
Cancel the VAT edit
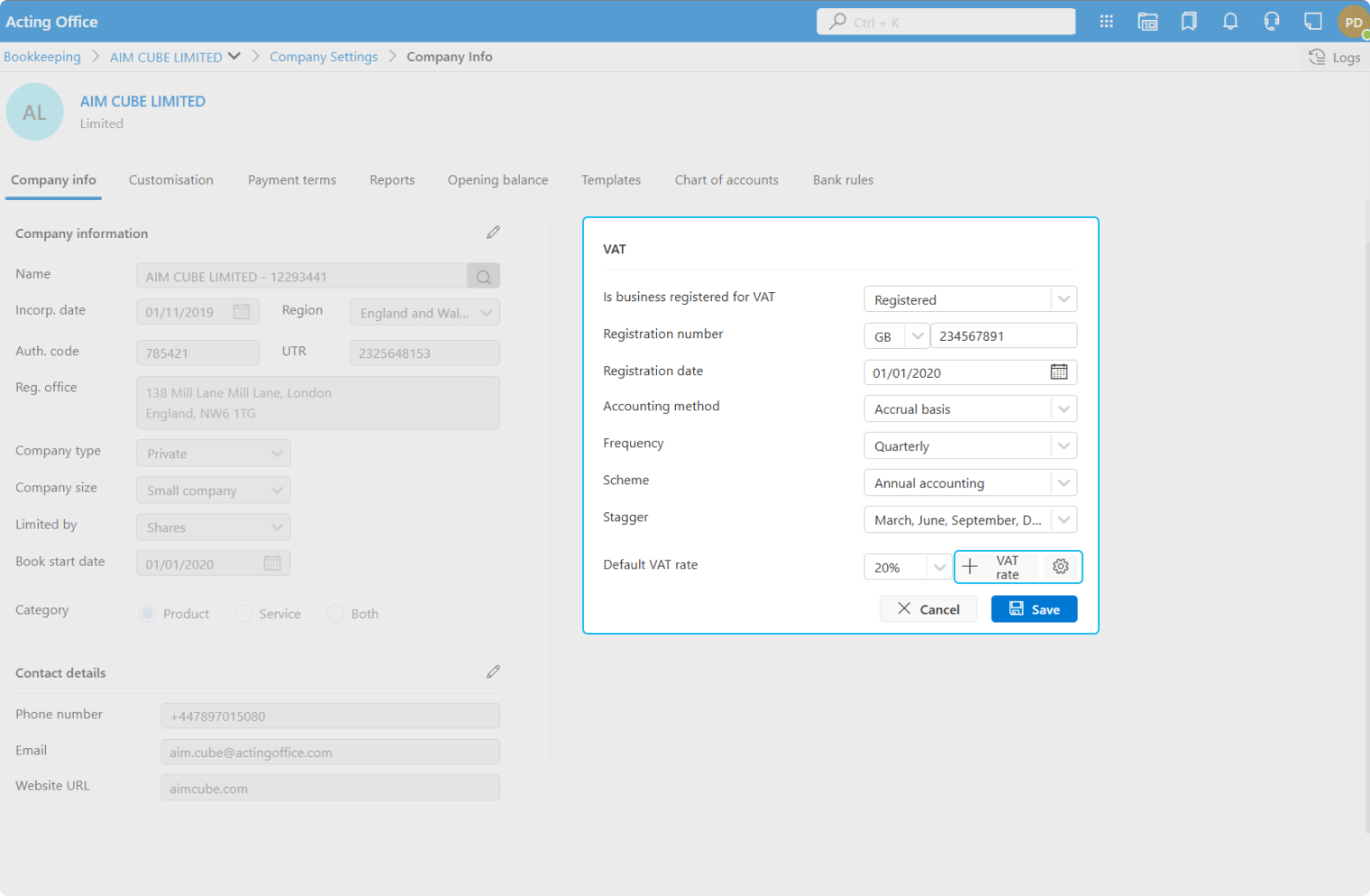coord(927,609)
